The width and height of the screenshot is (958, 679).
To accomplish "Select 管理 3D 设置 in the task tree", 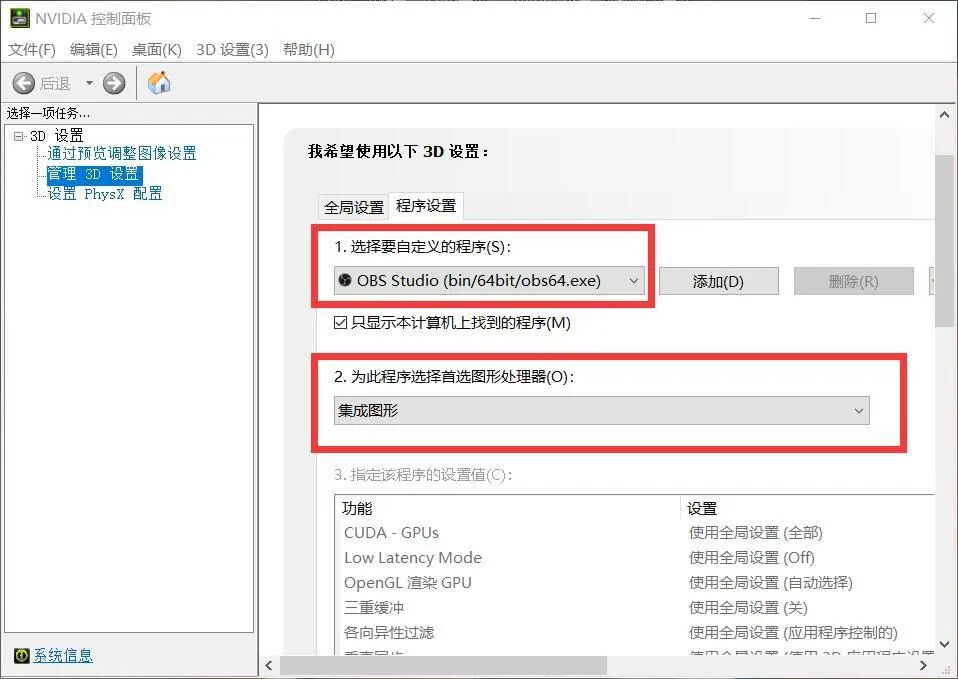I will (94, 174).
